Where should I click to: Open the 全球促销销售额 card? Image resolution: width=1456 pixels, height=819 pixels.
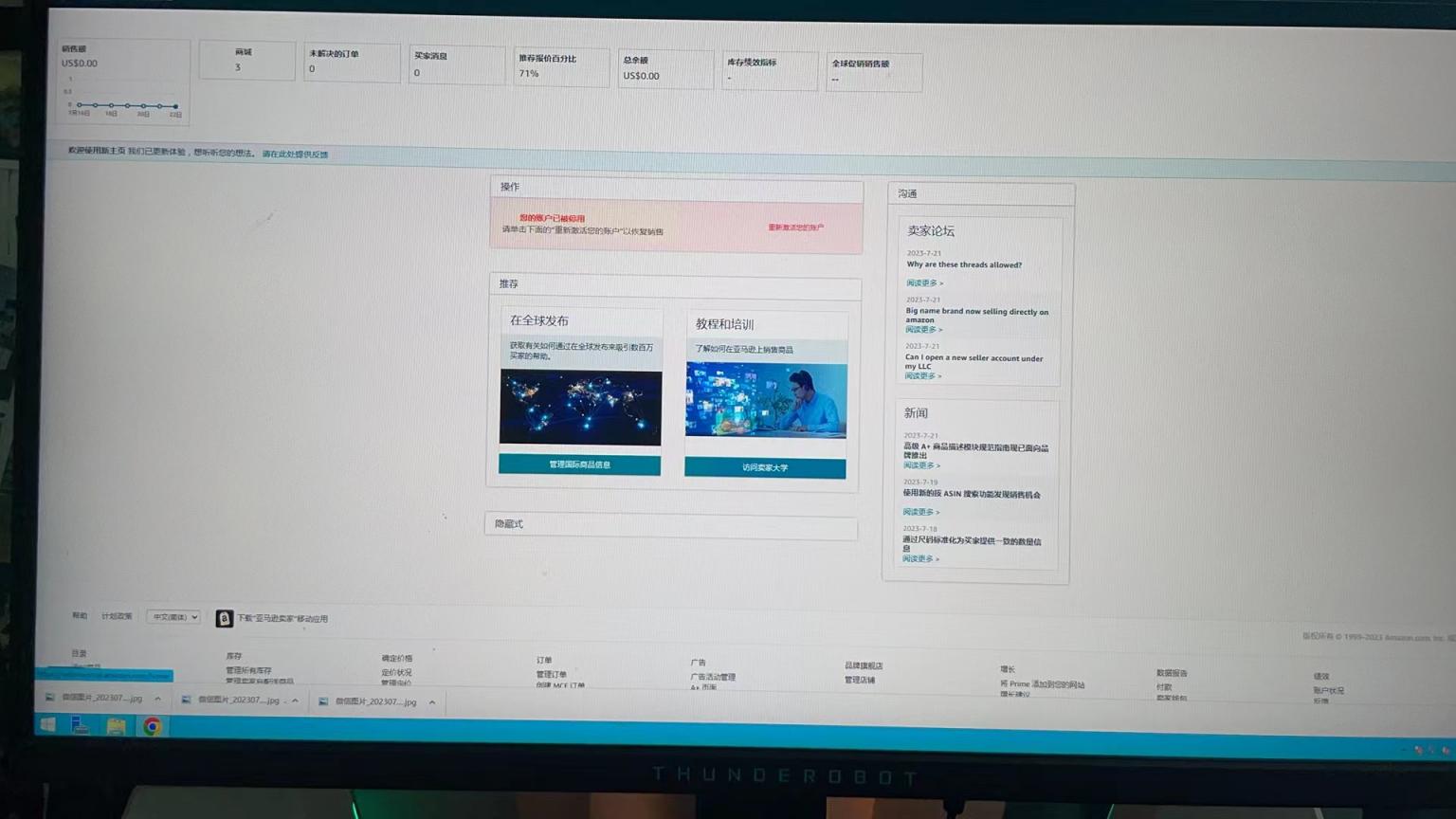874,72
